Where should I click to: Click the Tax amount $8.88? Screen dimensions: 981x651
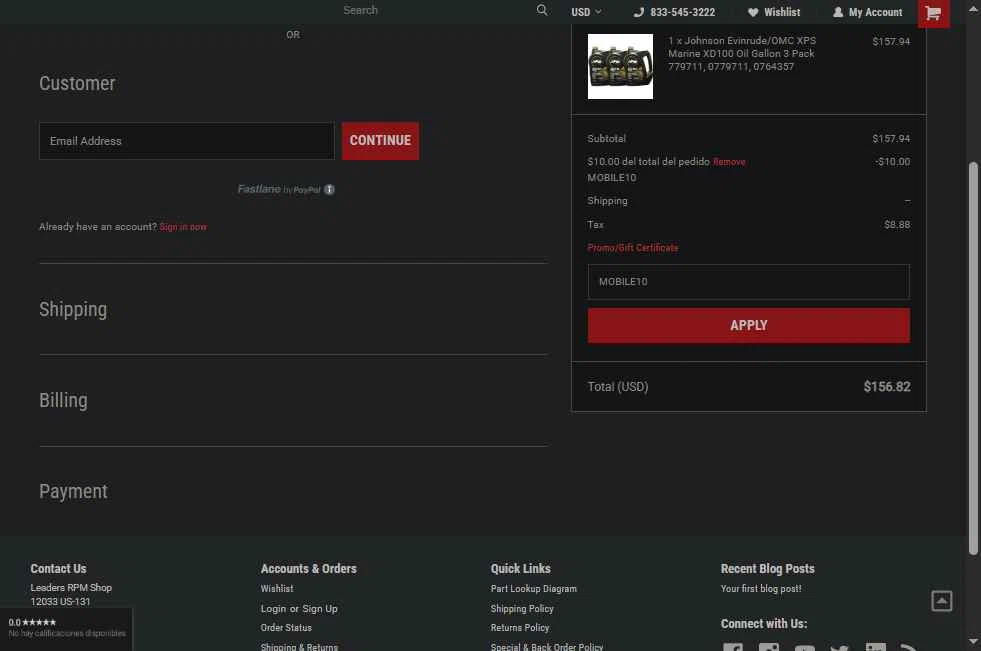(x=897, y=225)
